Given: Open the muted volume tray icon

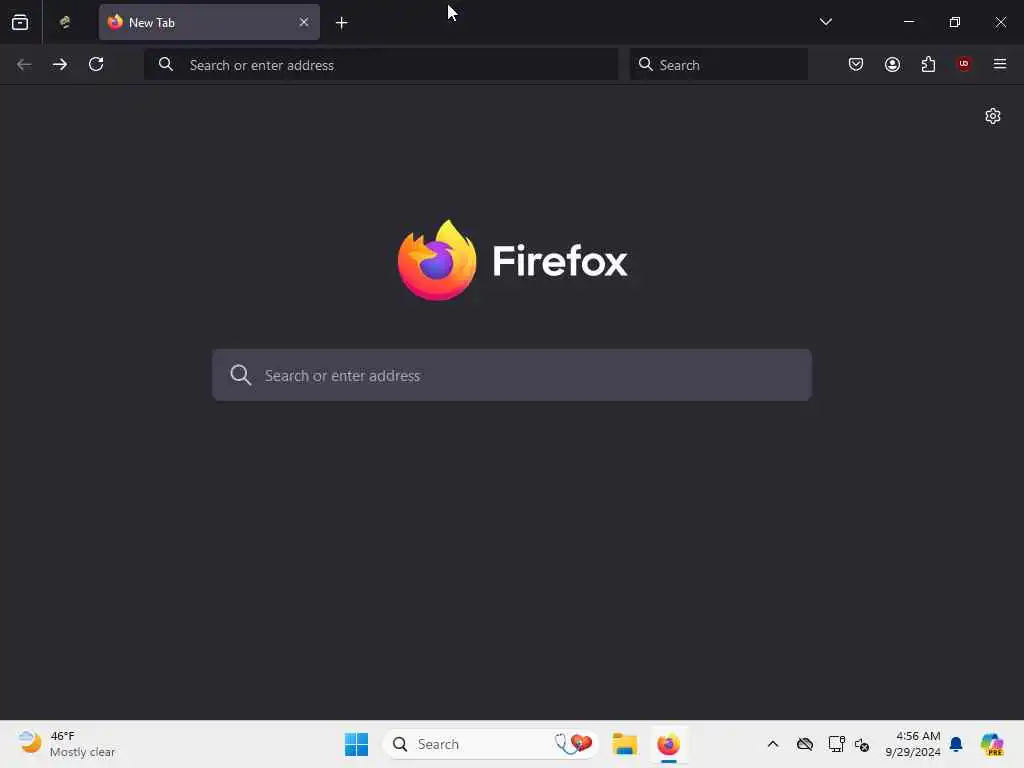Looking at the screenshot, I should coord(862,744).
